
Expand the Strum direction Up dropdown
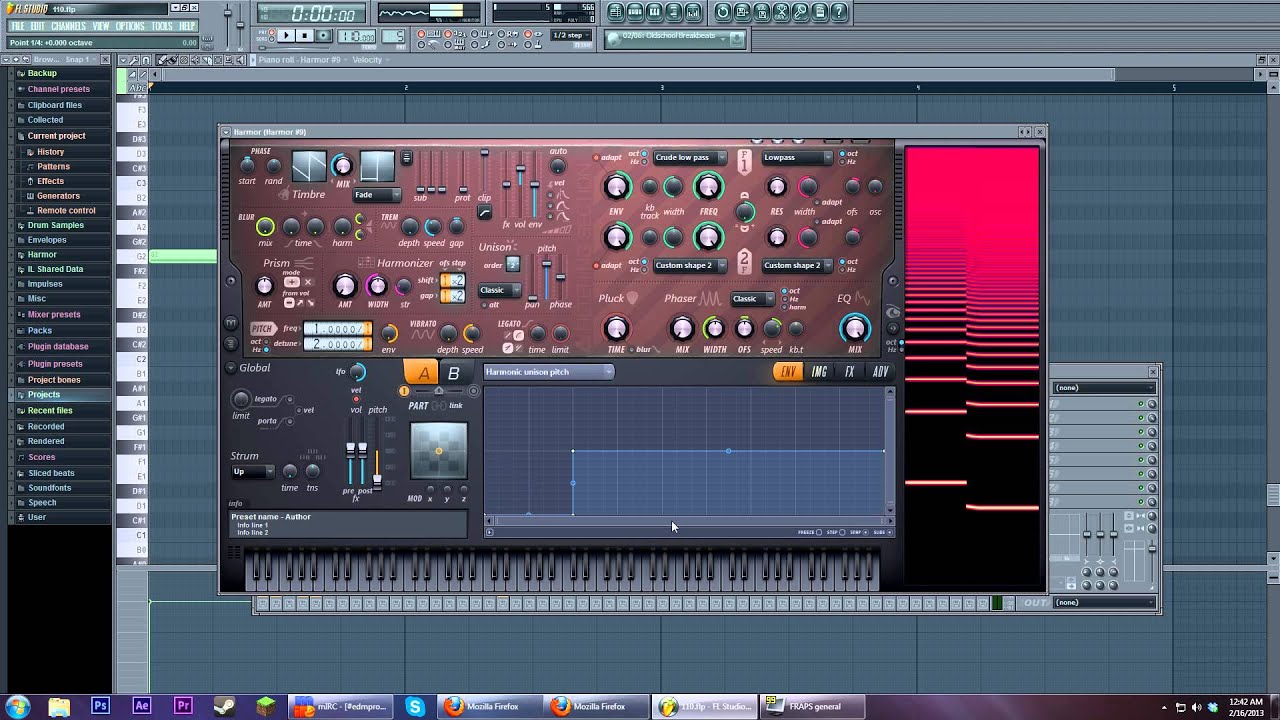[252, 472]
